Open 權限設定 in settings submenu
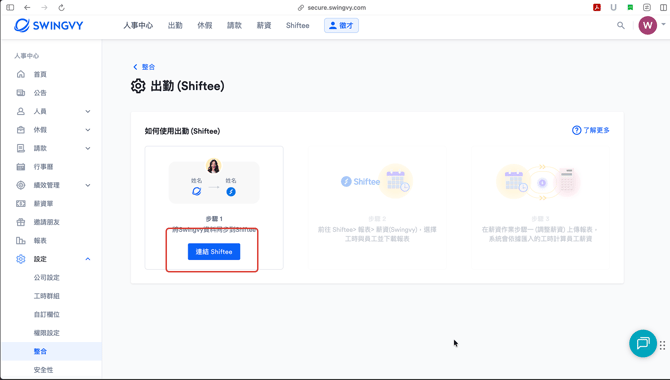This screenshot has width=670, height=380. click(47, 333)
